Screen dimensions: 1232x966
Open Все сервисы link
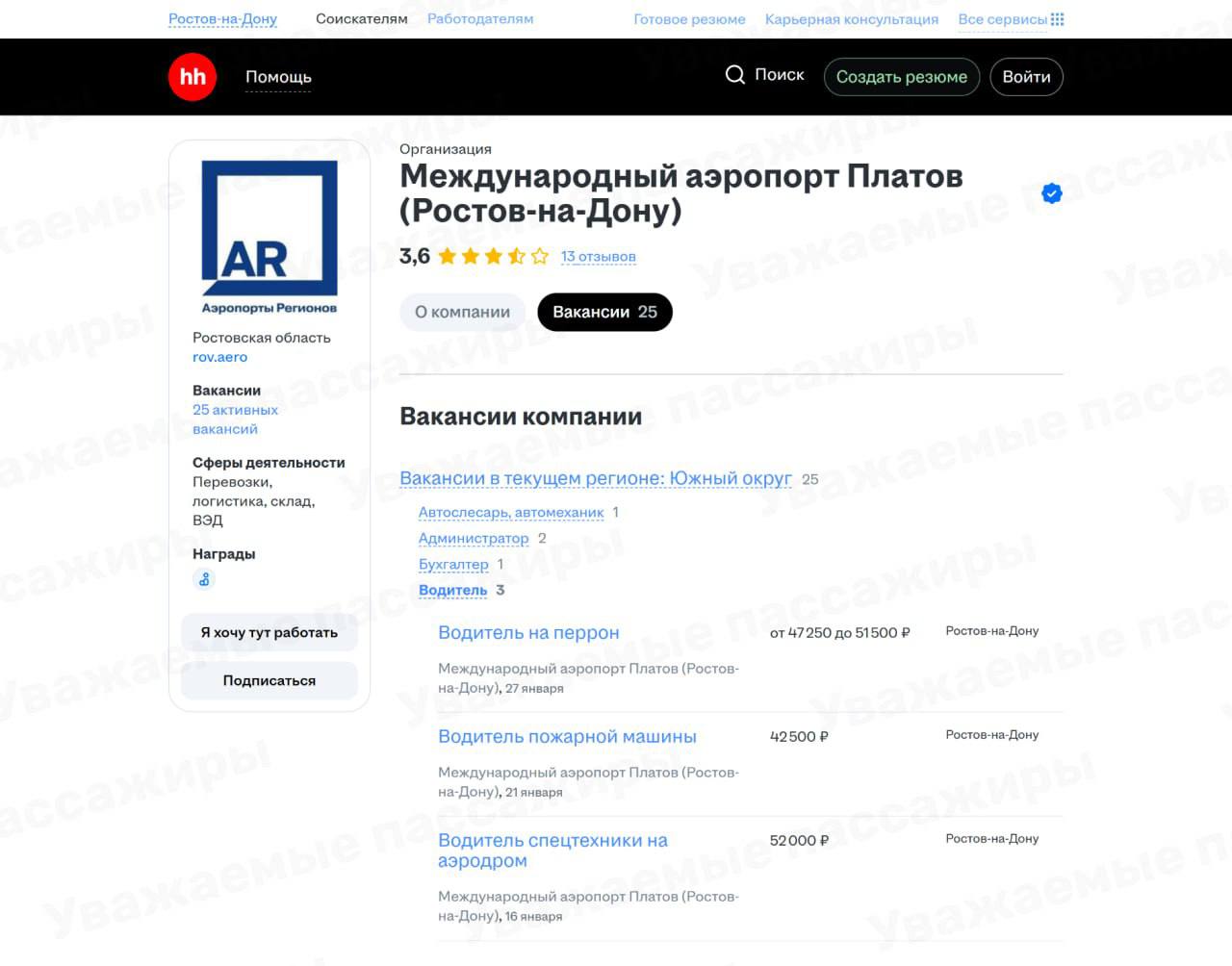(1002, 19)
